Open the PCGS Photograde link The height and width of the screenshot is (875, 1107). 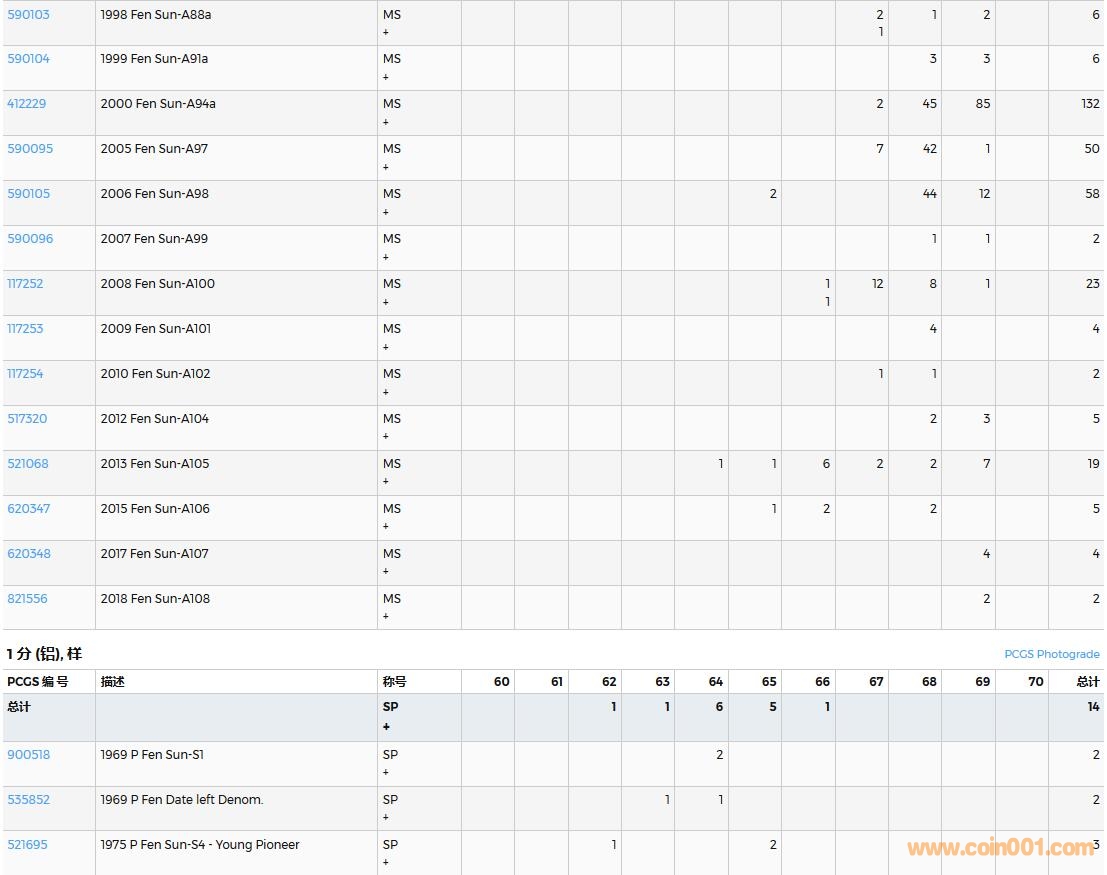pyautogui.click(x=1051, y=654)
